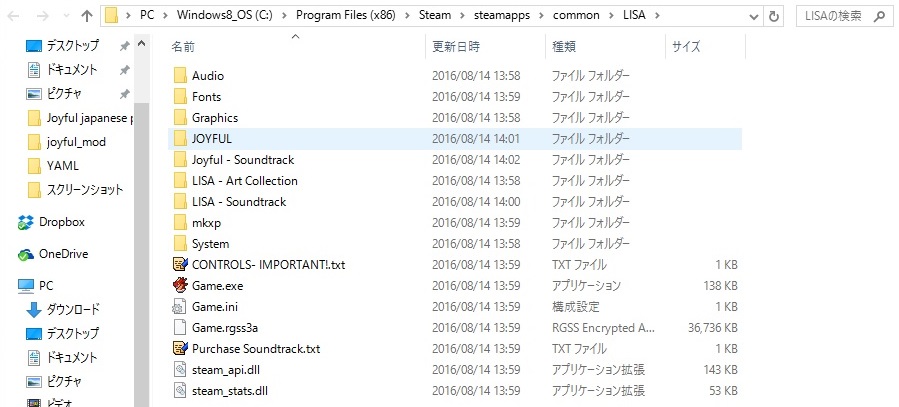Select the mkxp folder icon
The width and height of the screenshot is (899, 407).
[x=180, y=222]
